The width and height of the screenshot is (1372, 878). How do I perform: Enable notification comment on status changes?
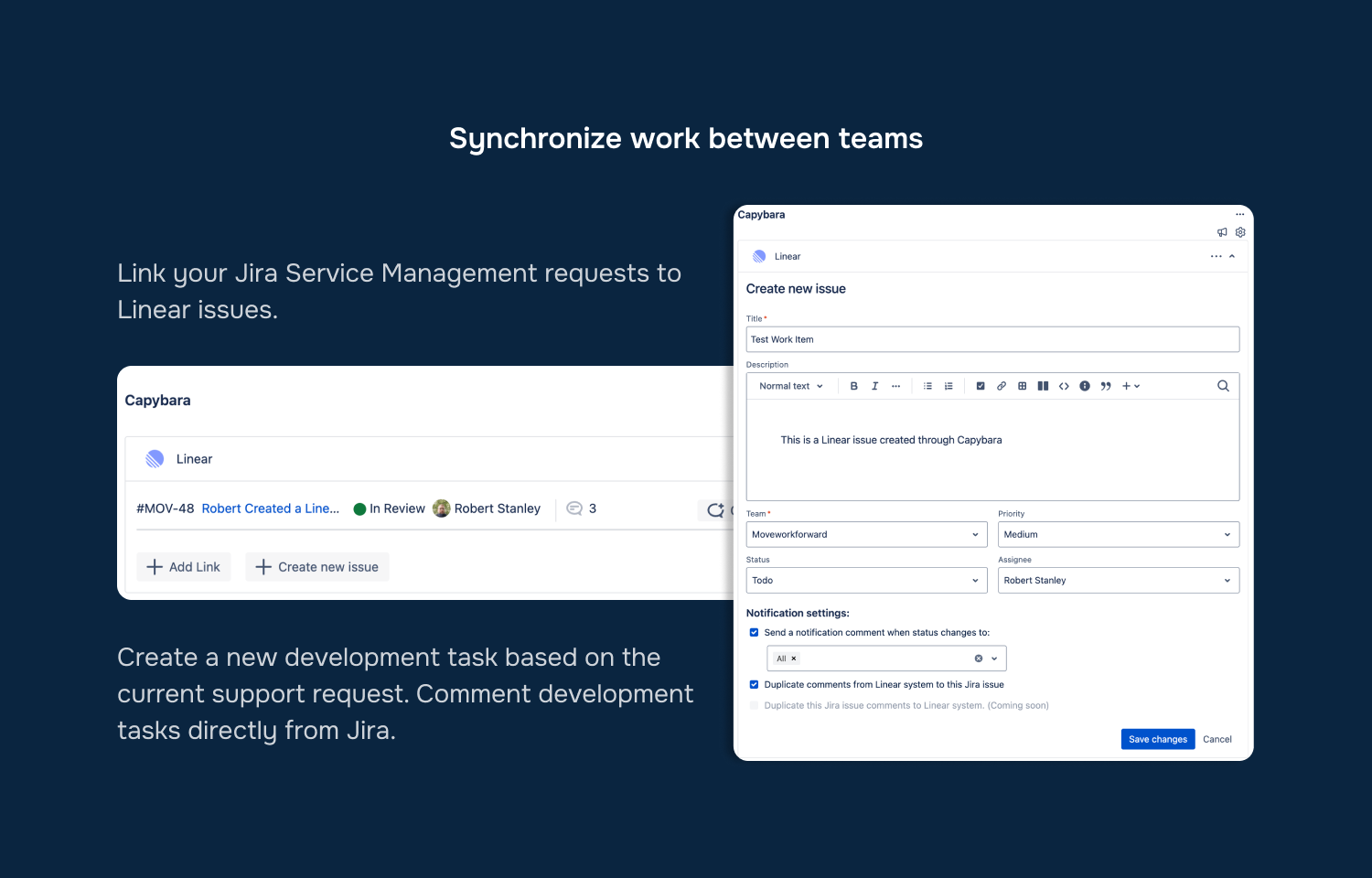tap(754, 632)
